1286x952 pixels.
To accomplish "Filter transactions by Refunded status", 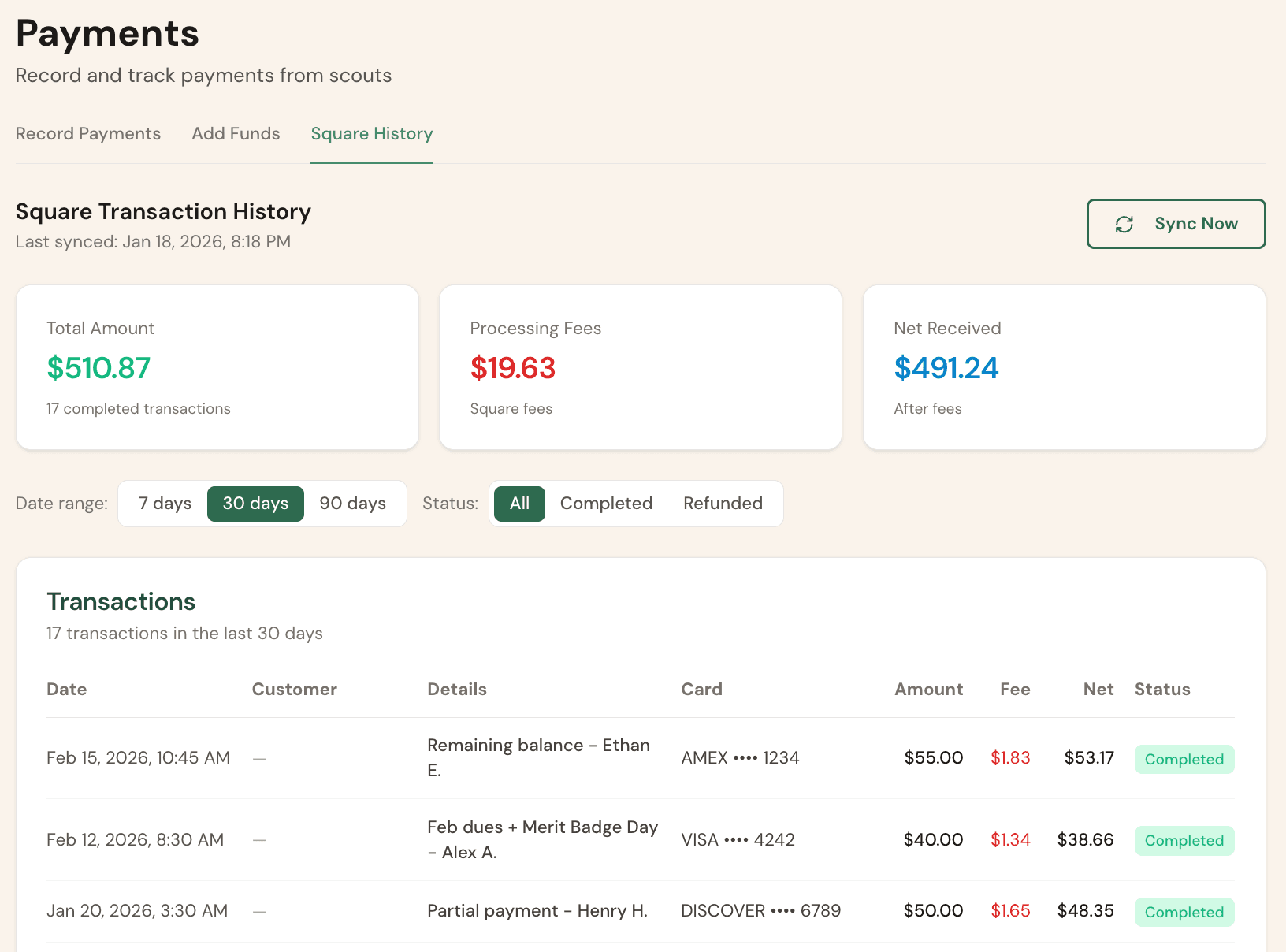I will pos(723,503).
